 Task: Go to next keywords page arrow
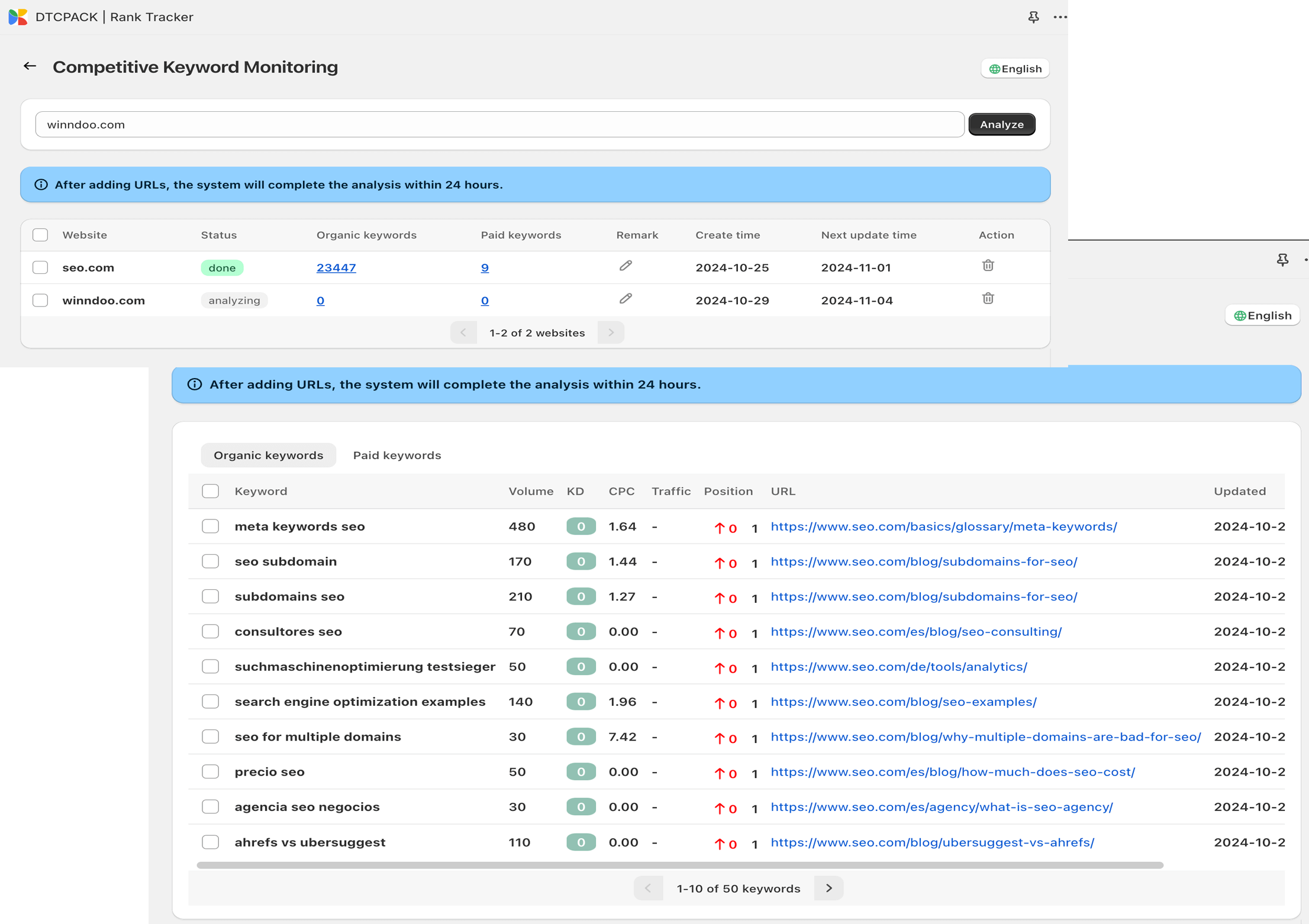tap(828, 888)
